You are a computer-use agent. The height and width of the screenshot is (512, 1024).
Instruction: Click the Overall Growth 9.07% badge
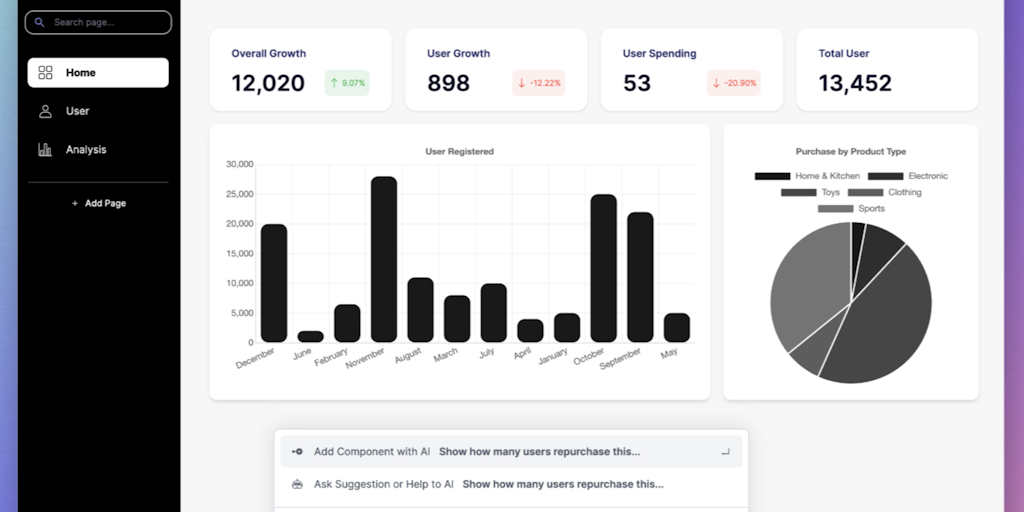coord(347,83)
